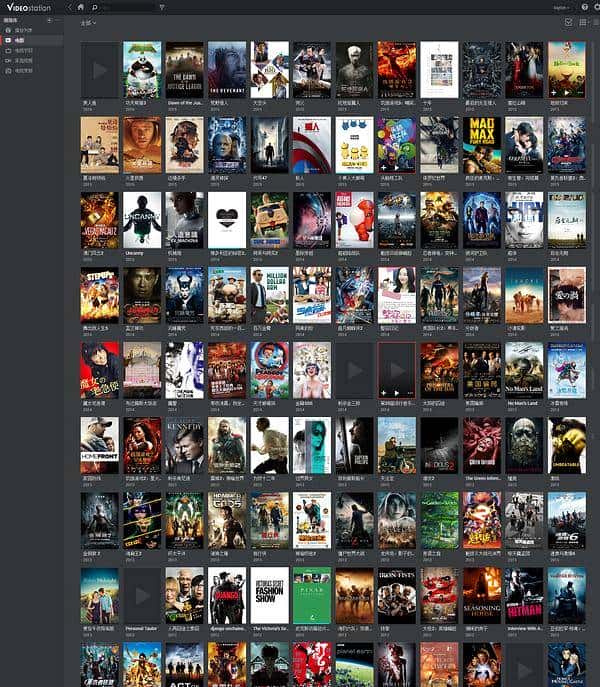This screenshot has width=600, height=687.
Task: Open the Big Hero 6 Baymax poster
Action: tap(355, 220)
